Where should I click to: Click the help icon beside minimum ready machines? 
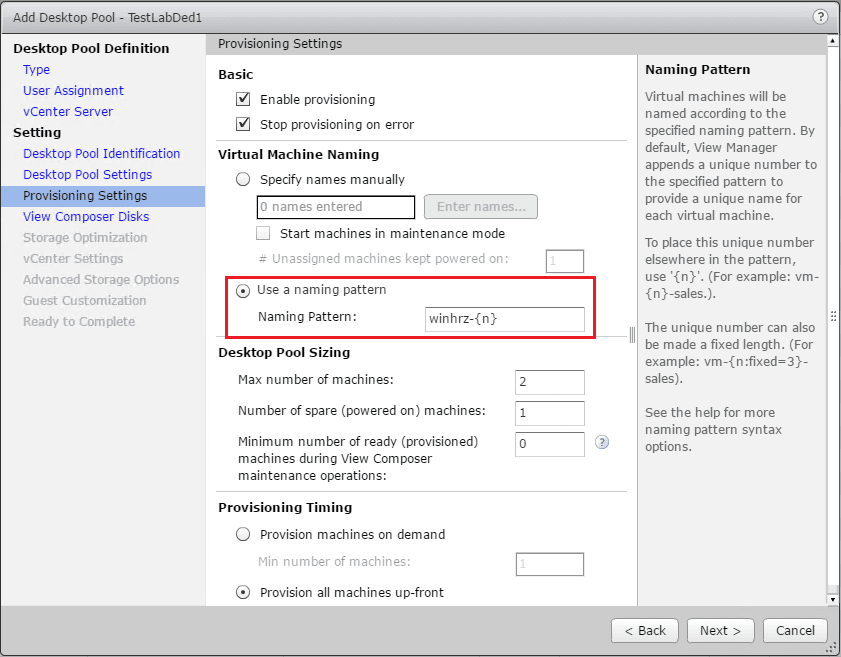coord(602,441)
